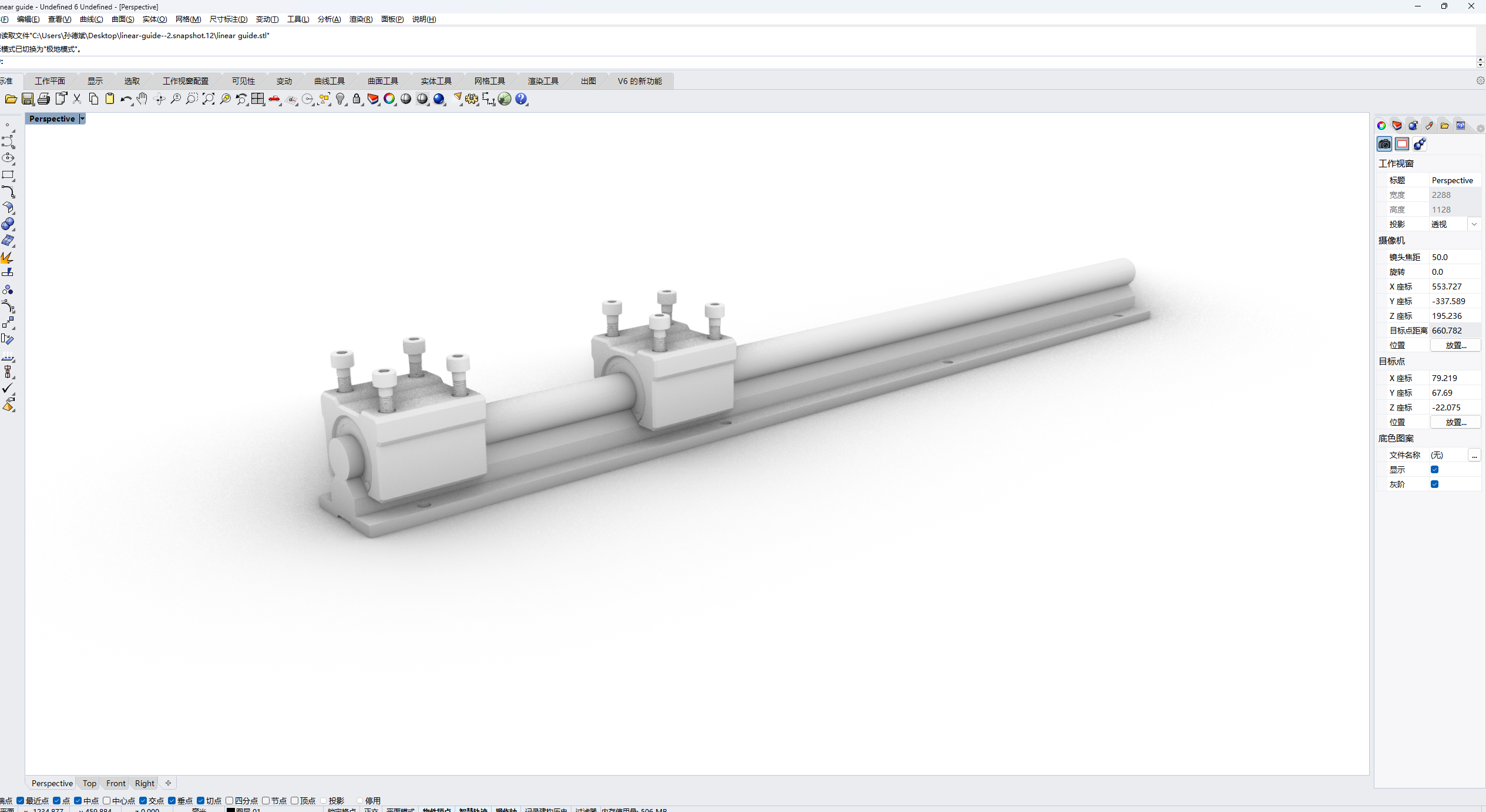Image resolution: width=1486 pixels, height=812 pixels.
Task: Open the Layers panel tab icon
Action: click(x=1397, y=126)
